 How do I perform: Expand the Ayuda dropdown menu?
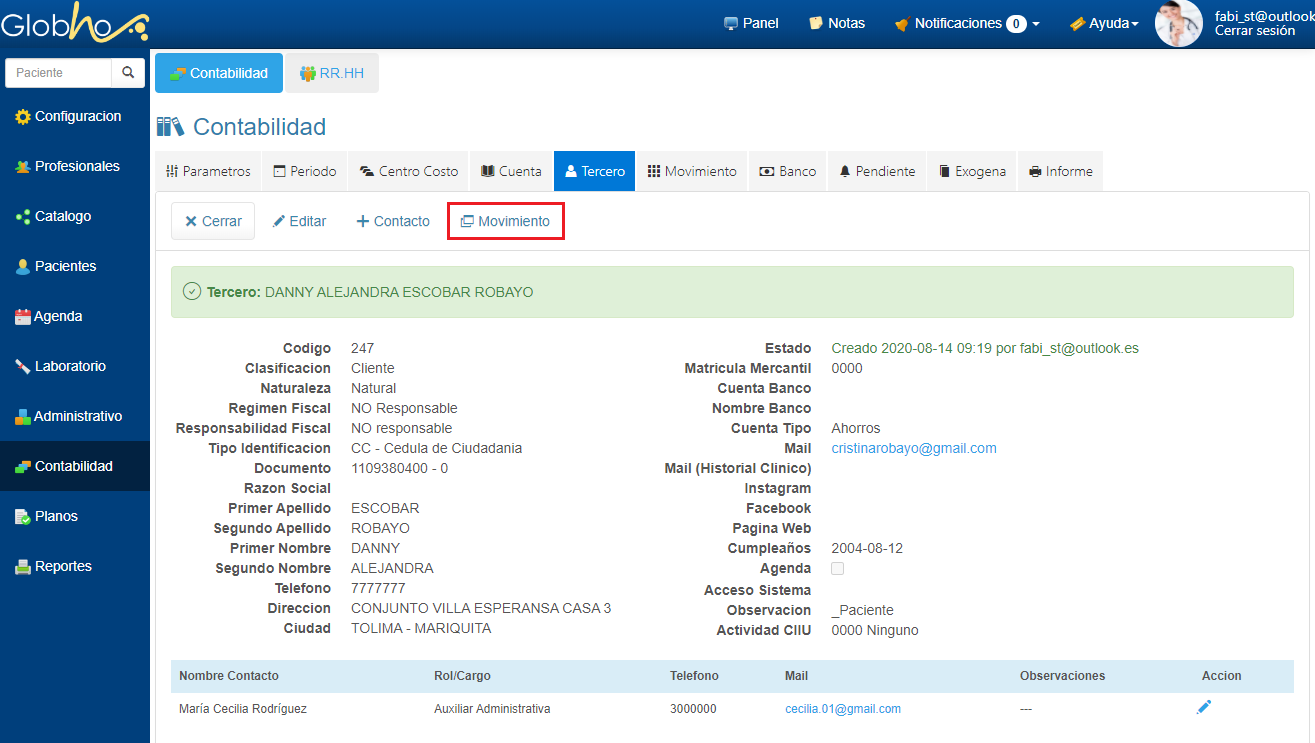coord(1104,23)
